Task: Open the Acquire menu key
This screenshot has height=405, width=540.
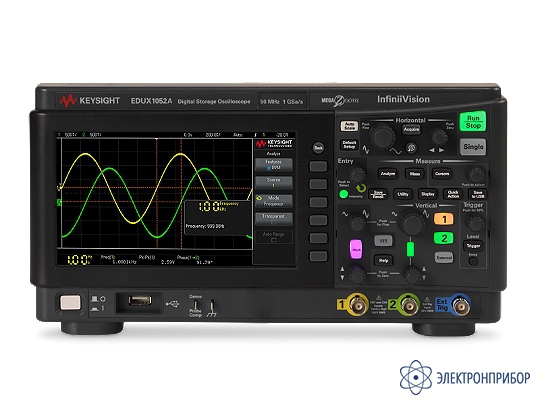Action: coord(411,129)
